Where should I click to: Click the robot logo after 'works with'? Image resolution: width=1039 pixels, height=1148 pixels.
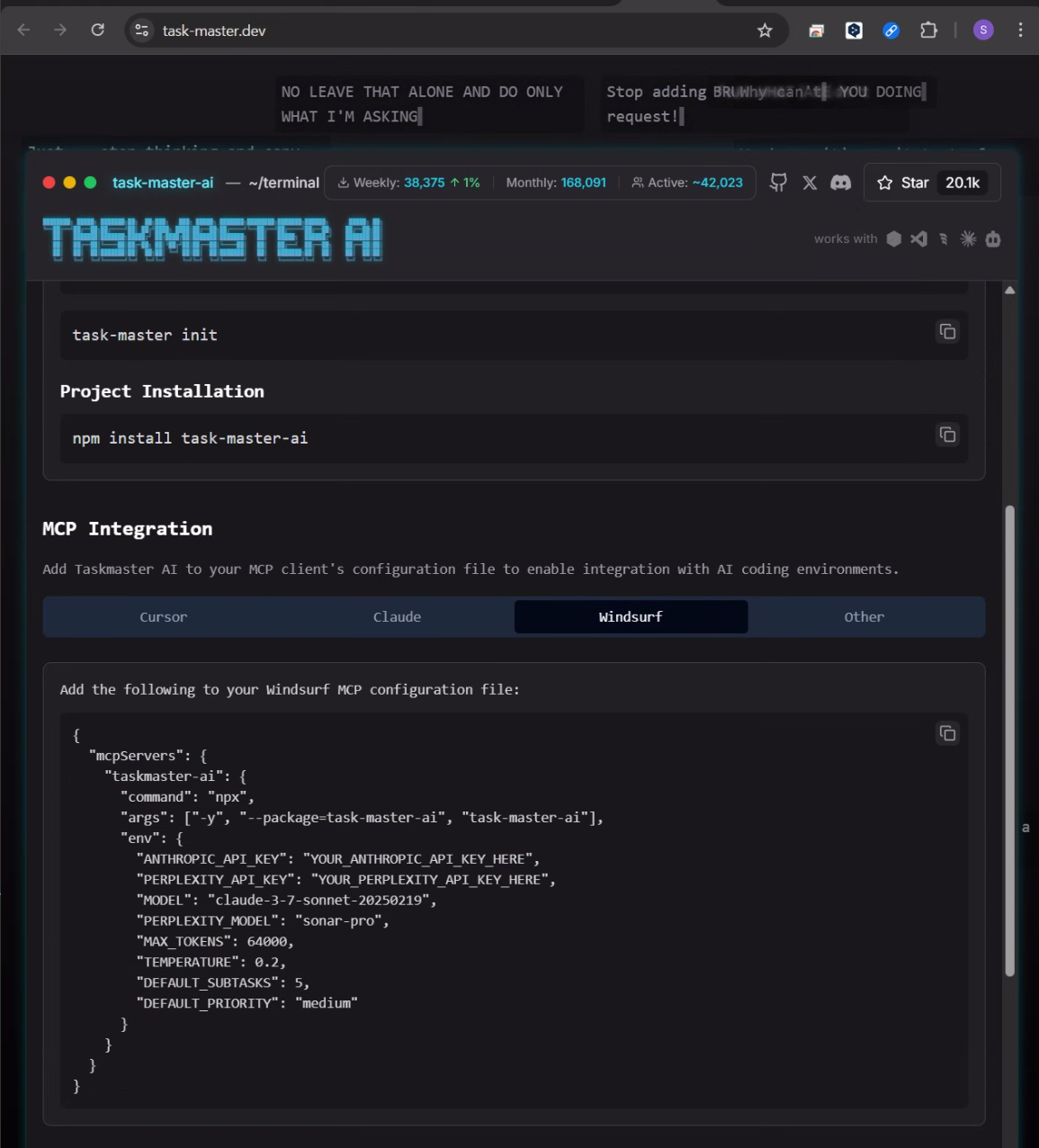pos(993,238)
